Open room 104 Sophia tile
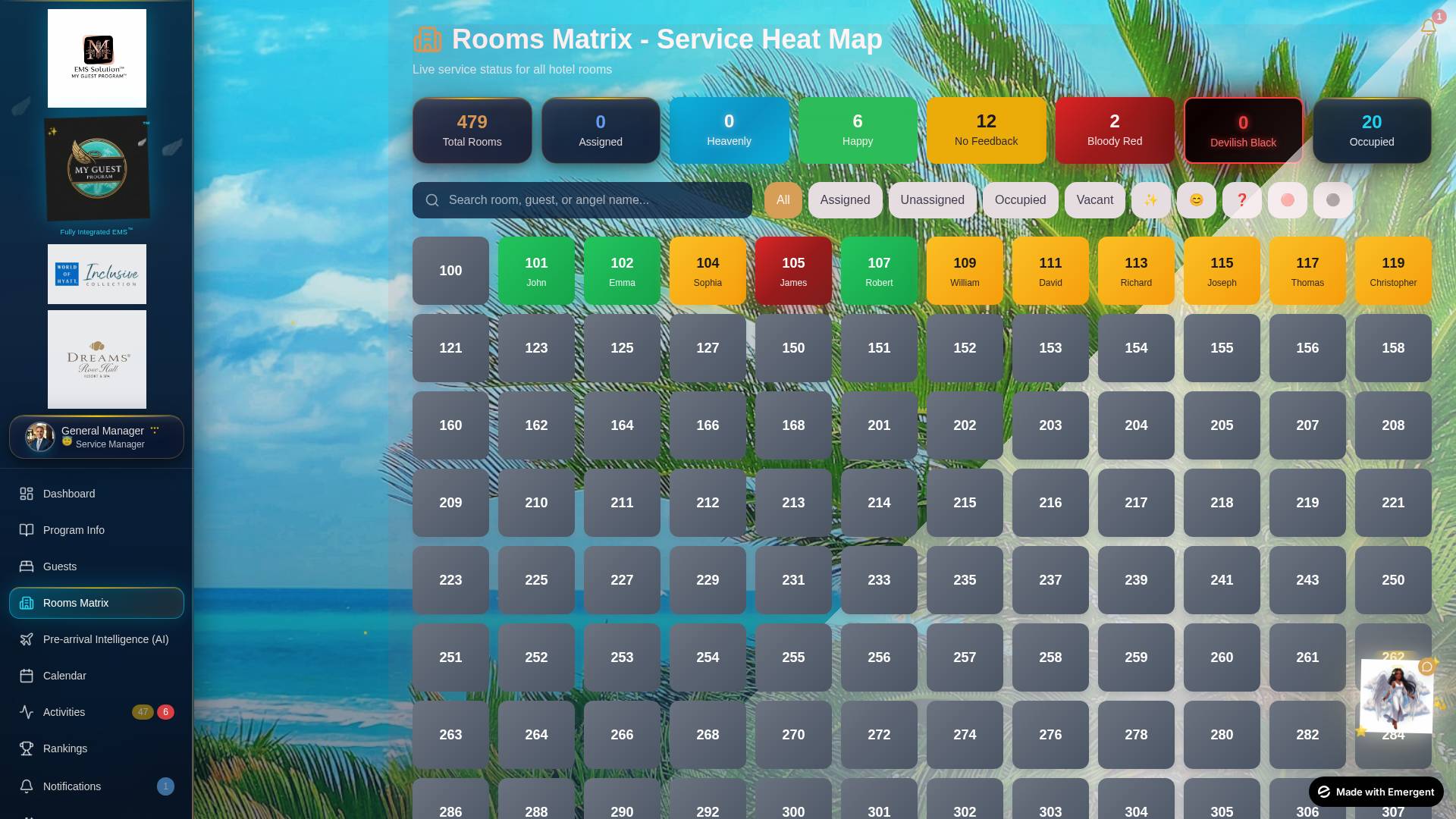The width and height of the screenshot is (1456, 819). tap(708, 271)
